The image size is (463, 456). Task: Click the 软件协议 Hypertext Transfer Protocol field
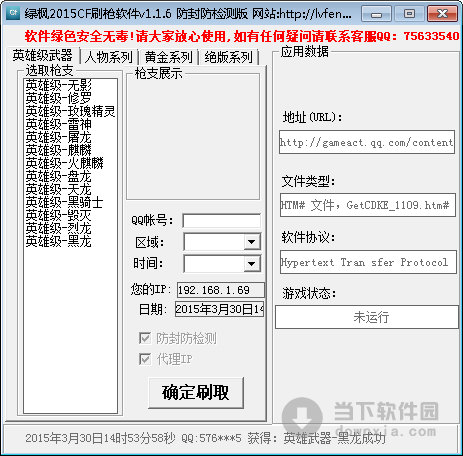368,262
